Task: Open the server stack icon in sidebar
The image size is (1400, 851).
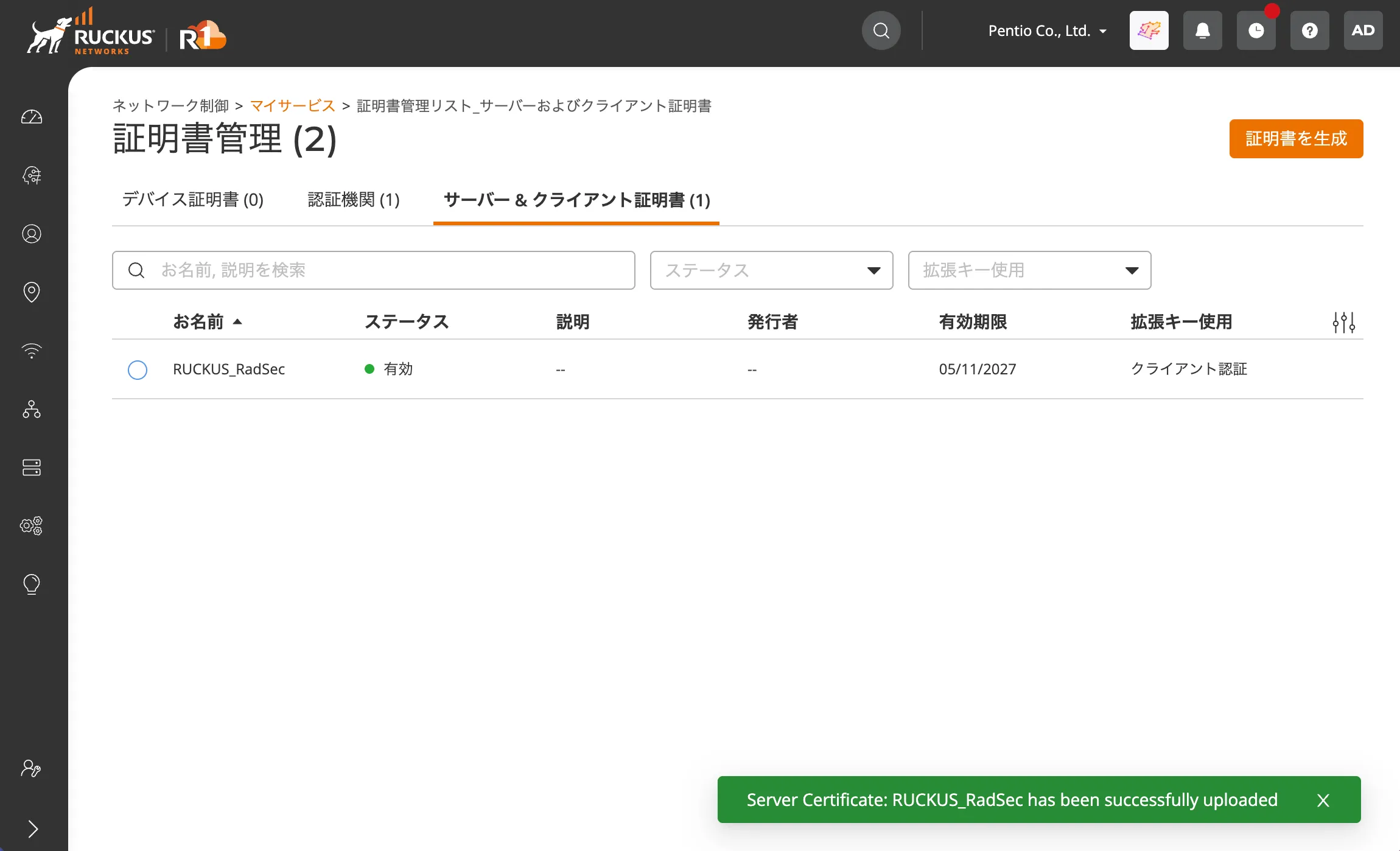Action: [32, 468]
